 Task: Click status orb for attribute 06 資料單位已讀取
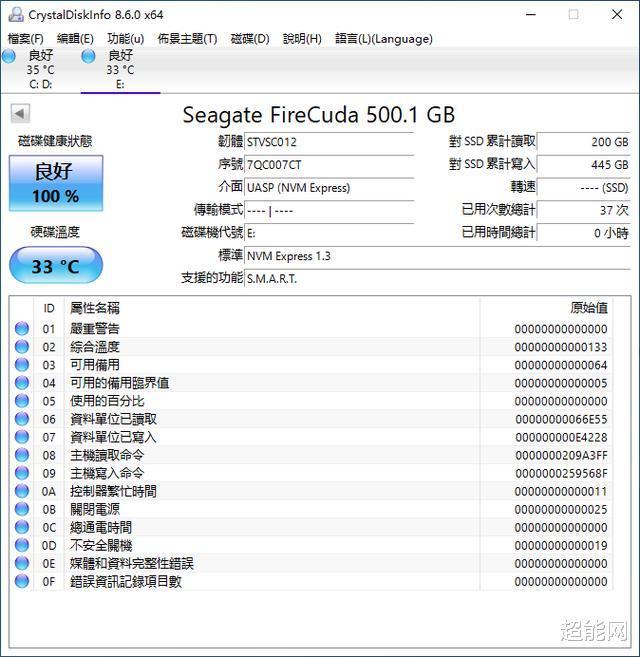click(x=22, y=419)
